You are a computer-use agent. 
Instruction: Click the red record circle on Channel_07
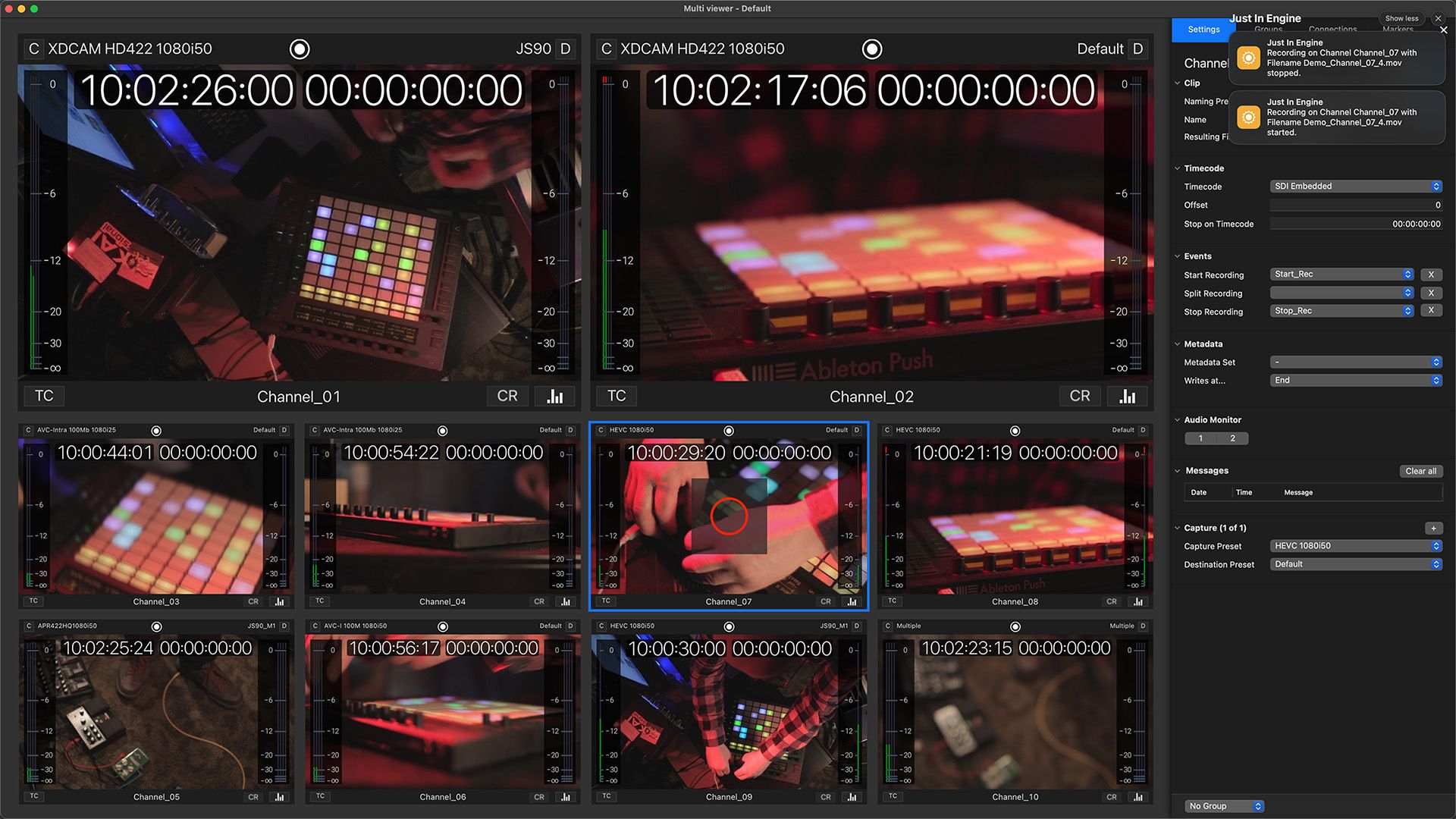[x=729, y=516]
